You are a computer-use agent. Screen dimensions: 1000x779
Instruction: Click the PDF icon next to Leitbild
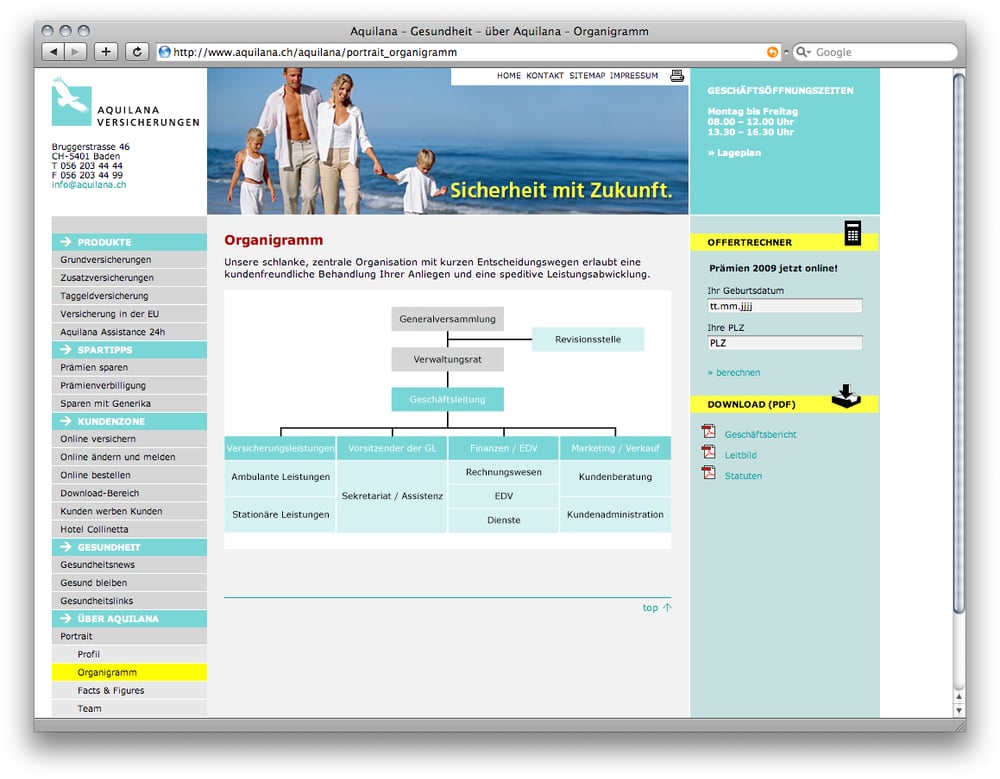[709, 452]
